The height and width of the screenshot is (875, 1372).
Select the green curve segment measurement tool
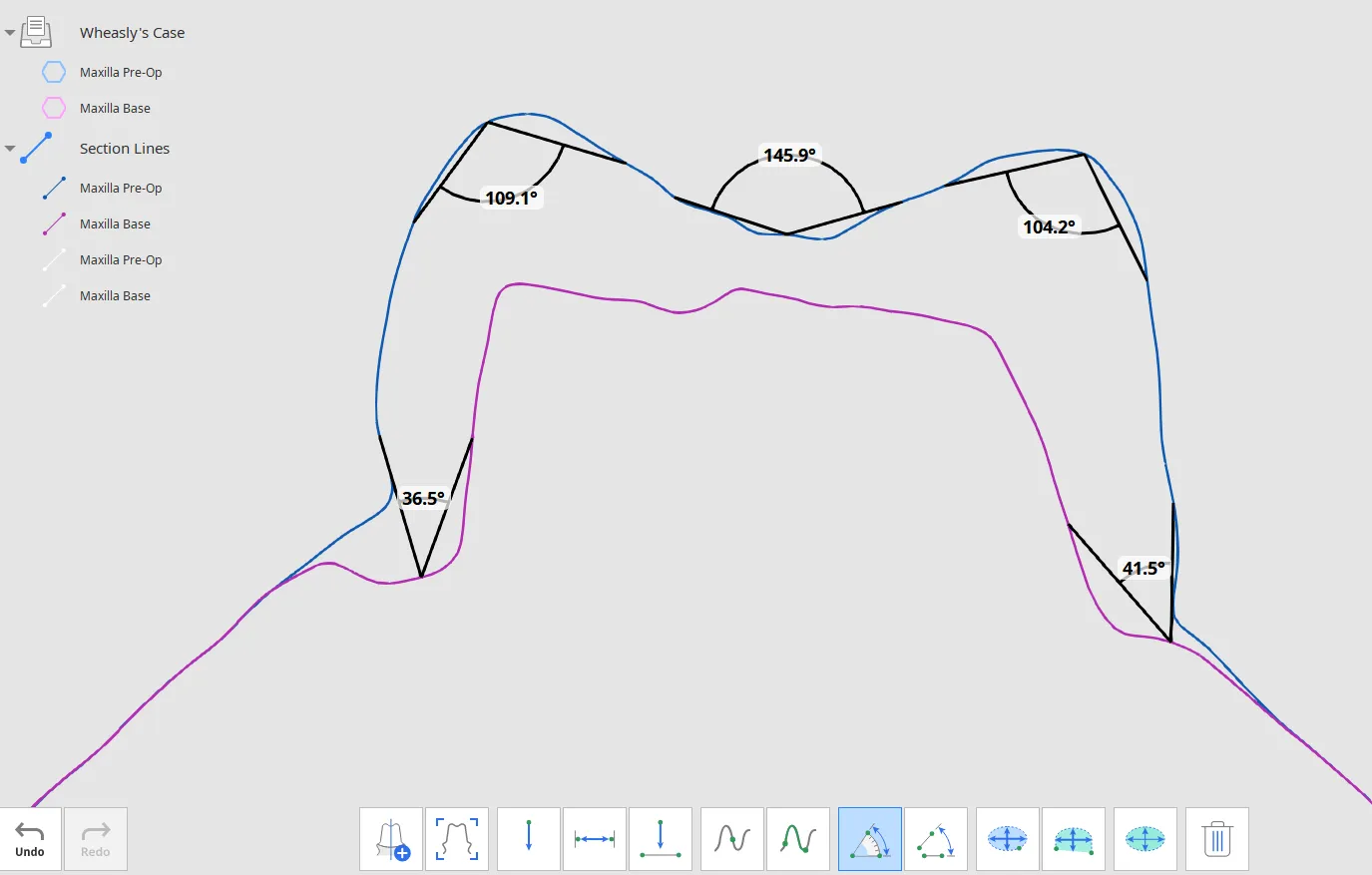[x=798, y=839]
